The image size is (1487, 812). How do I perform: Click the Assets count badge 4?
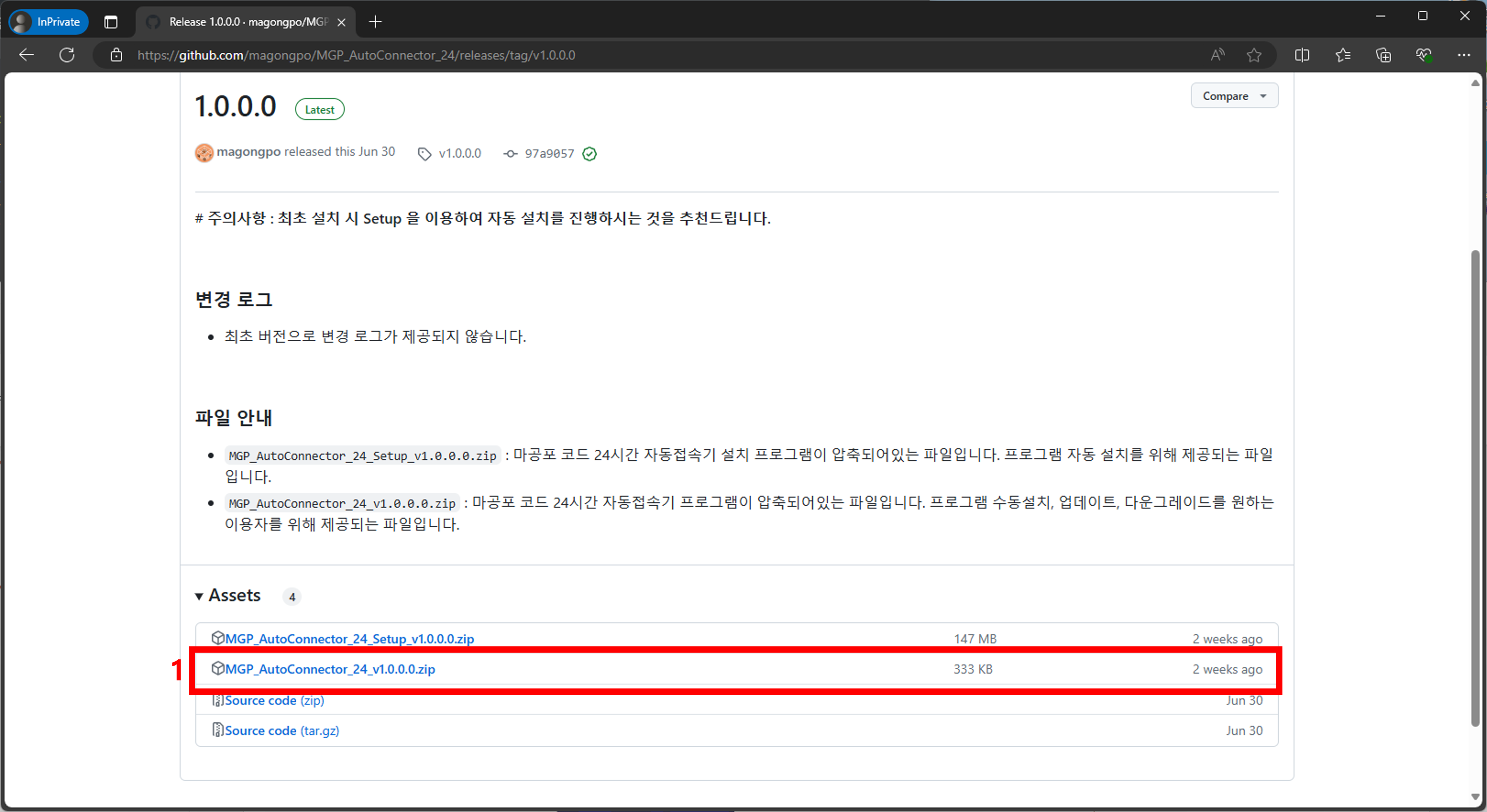pyautogui.click(x=292, y=597)
